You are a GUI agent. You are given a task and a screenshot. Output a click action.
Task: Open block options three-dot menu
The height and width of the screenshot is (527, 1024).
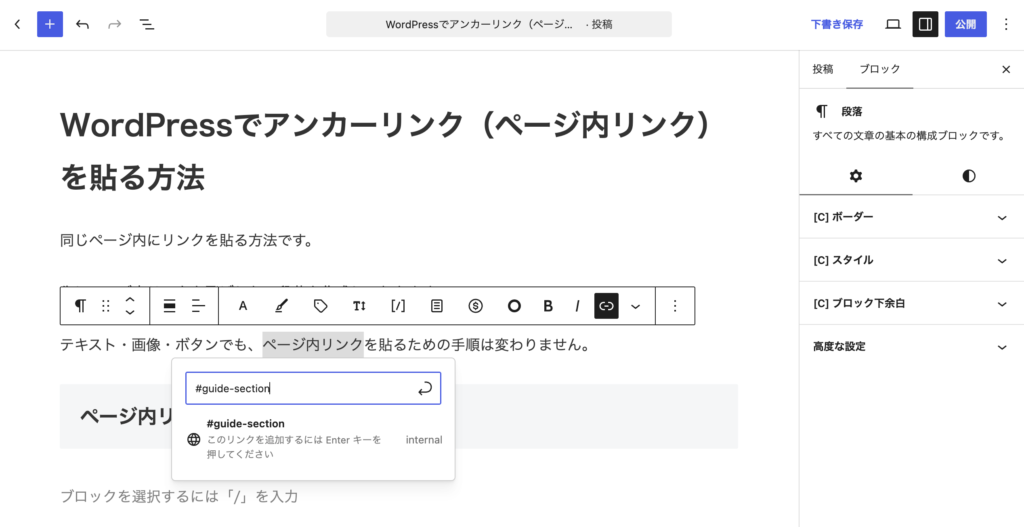(675, 306)
